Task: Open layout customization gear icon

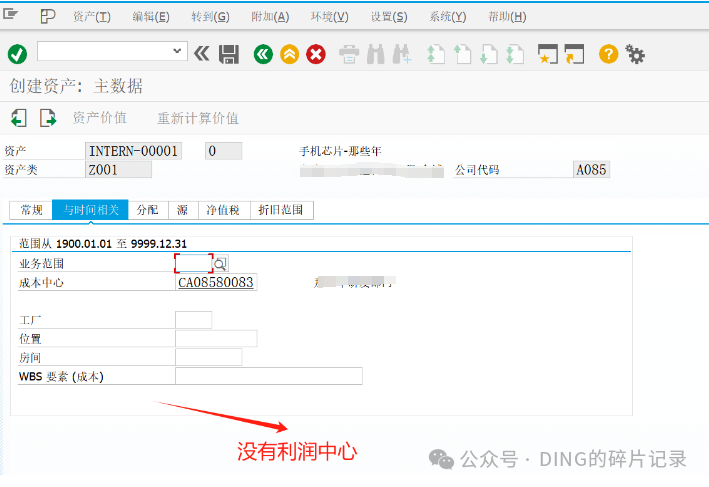Action: 635,54
